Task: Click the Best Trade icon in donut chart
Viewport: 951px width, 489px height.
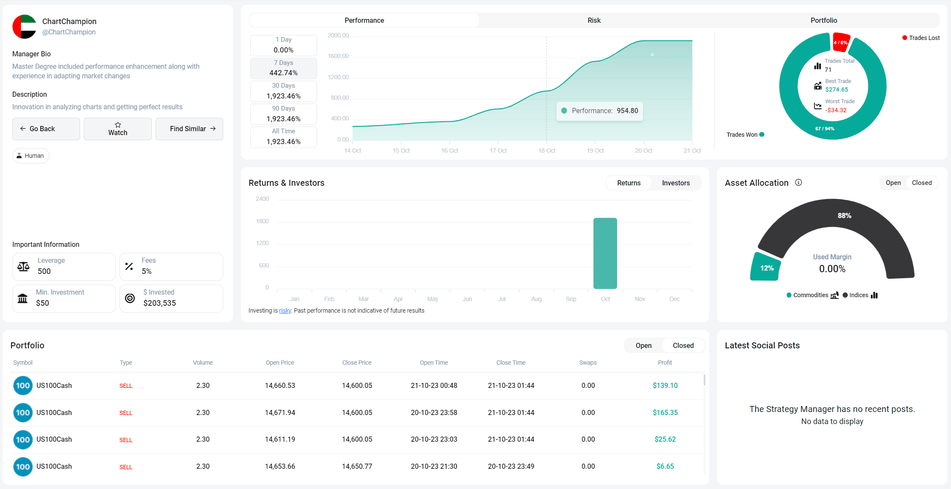Action: coord(818,85)
